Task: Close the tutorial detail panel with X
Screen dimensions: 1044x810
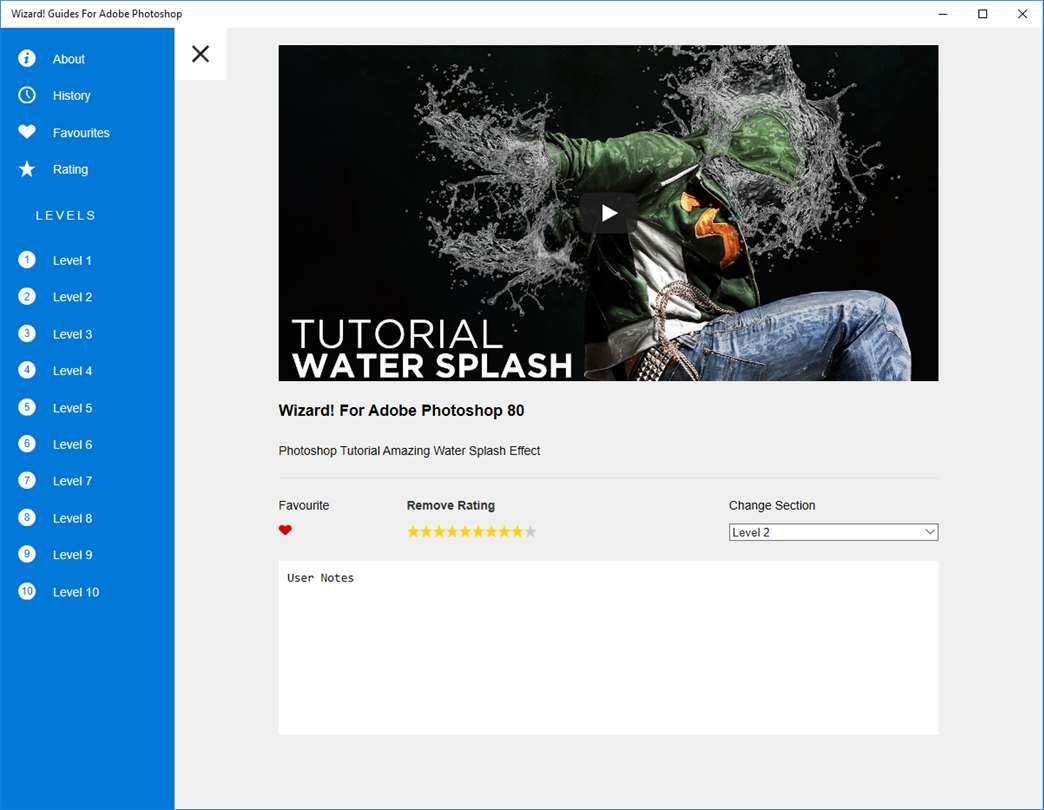Action: coord(200,54)
